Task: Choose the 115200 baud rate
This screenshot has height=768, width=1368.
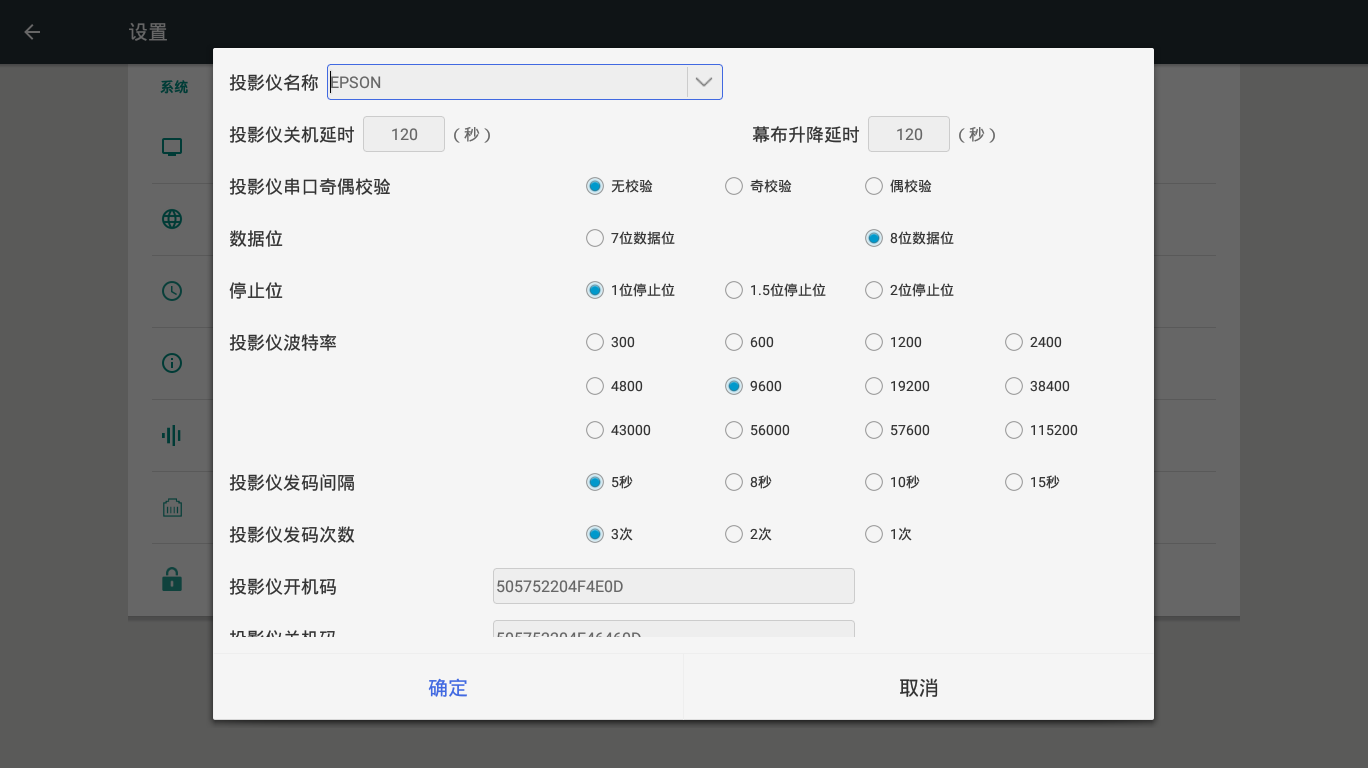Action: tap(1014, 430)
